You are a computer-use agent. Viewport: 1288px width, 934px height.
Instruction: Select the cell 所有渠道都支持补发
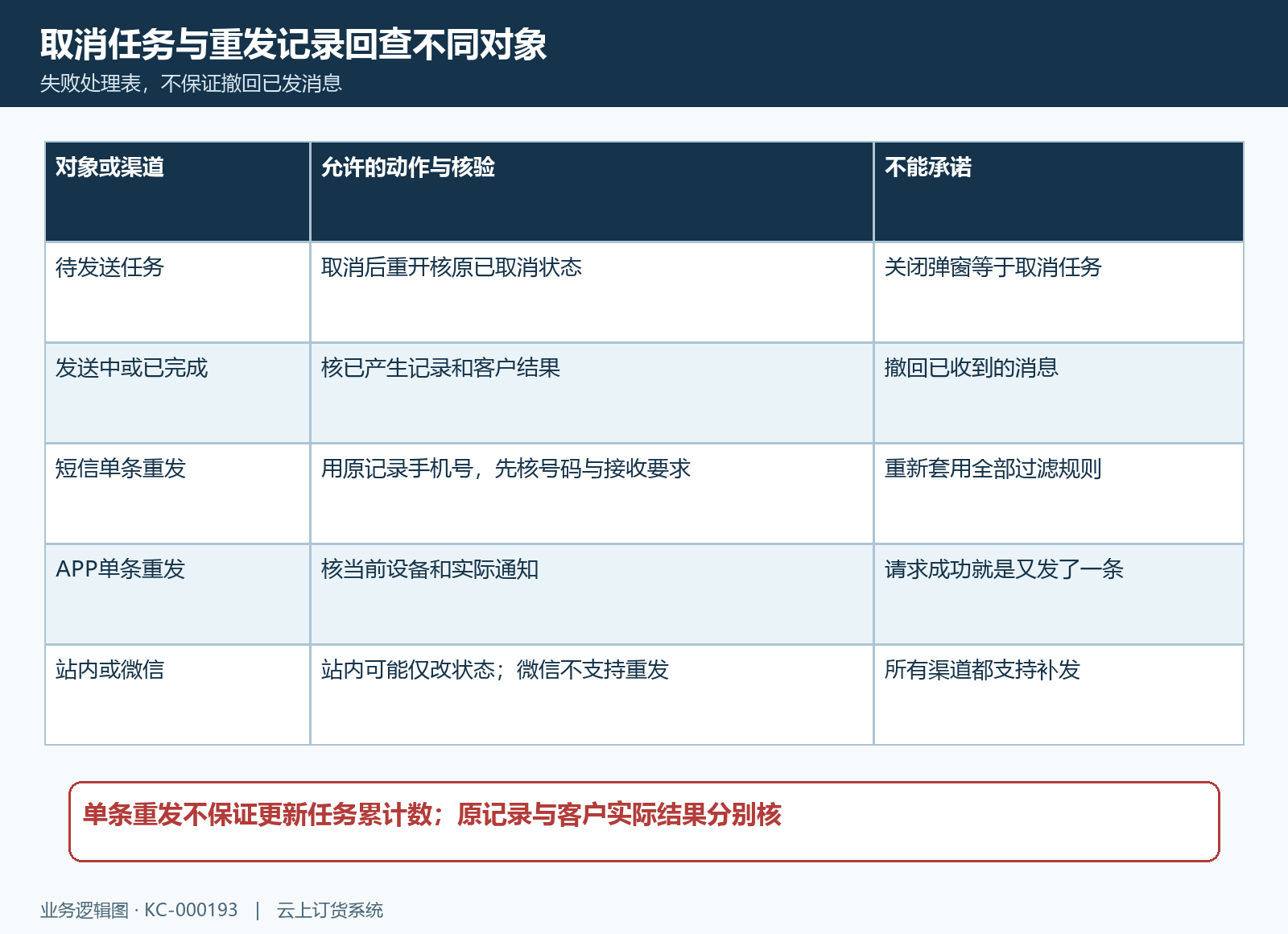click(1059, 695)
